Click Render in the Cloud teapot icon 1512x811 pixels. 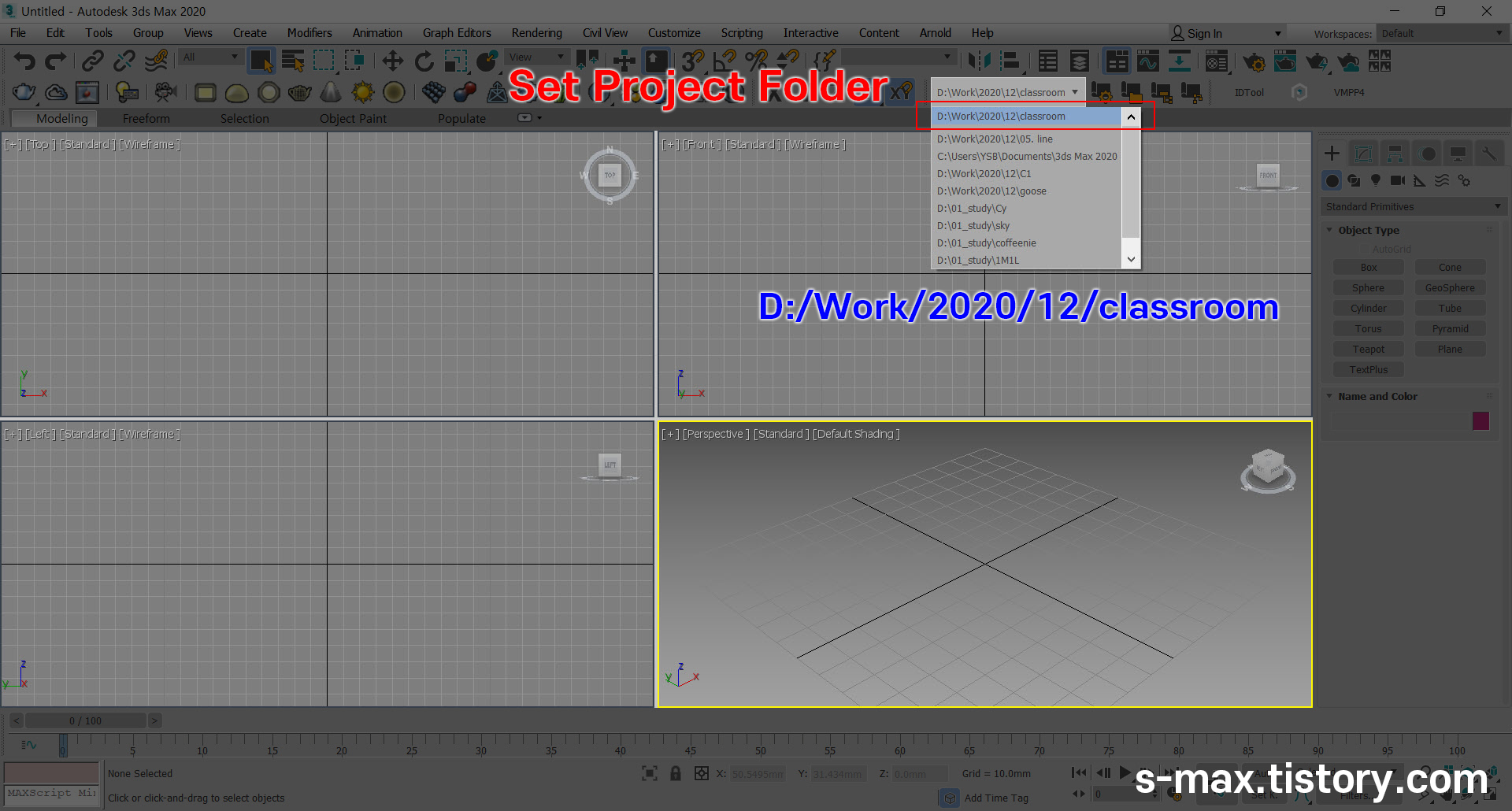tap(1348, 61)
